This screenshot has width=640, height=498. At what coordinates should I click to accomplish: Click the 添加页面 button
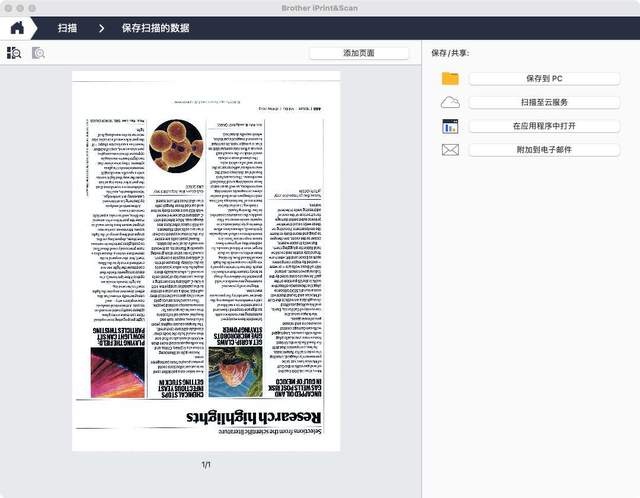(x=359, y=53)
